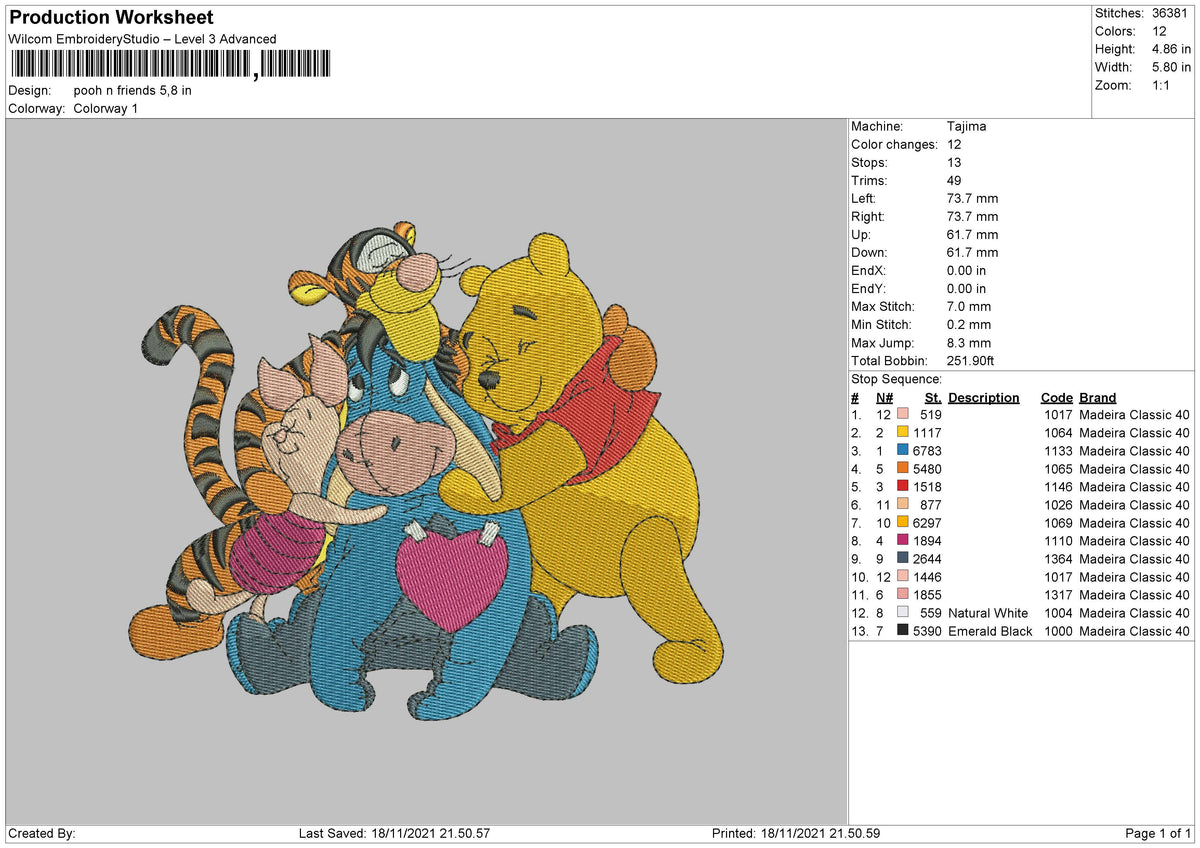The image size is (1200, 848).
Task: Click the EndX value '0.00 in'
Action: (x=966, y=271)
